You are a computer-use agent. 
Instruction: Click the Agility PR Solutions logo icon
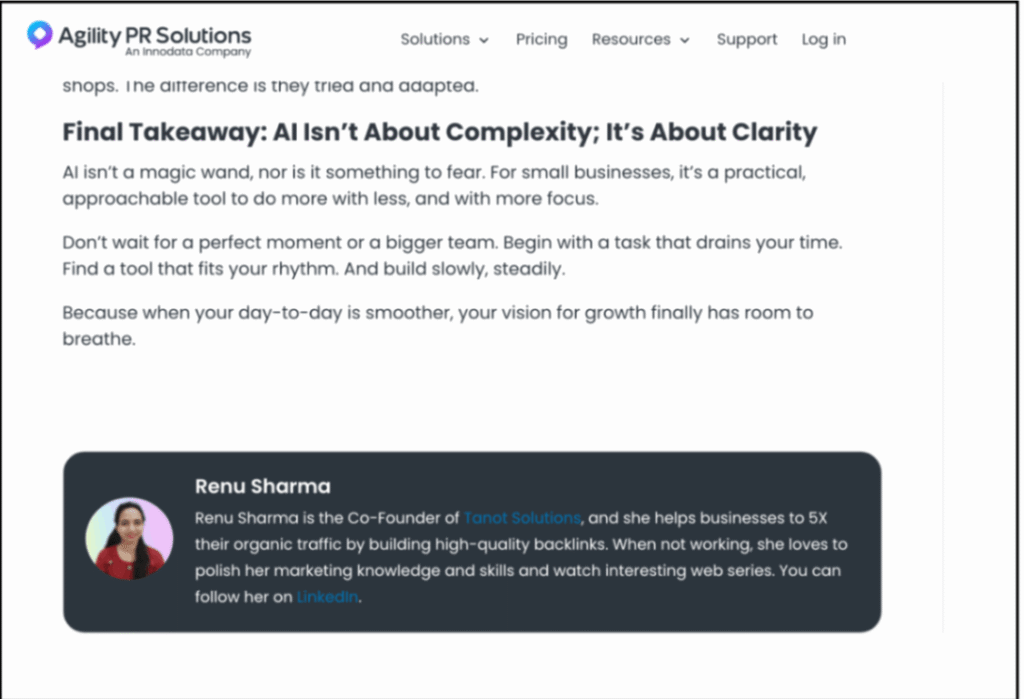[x=40, y=36]
